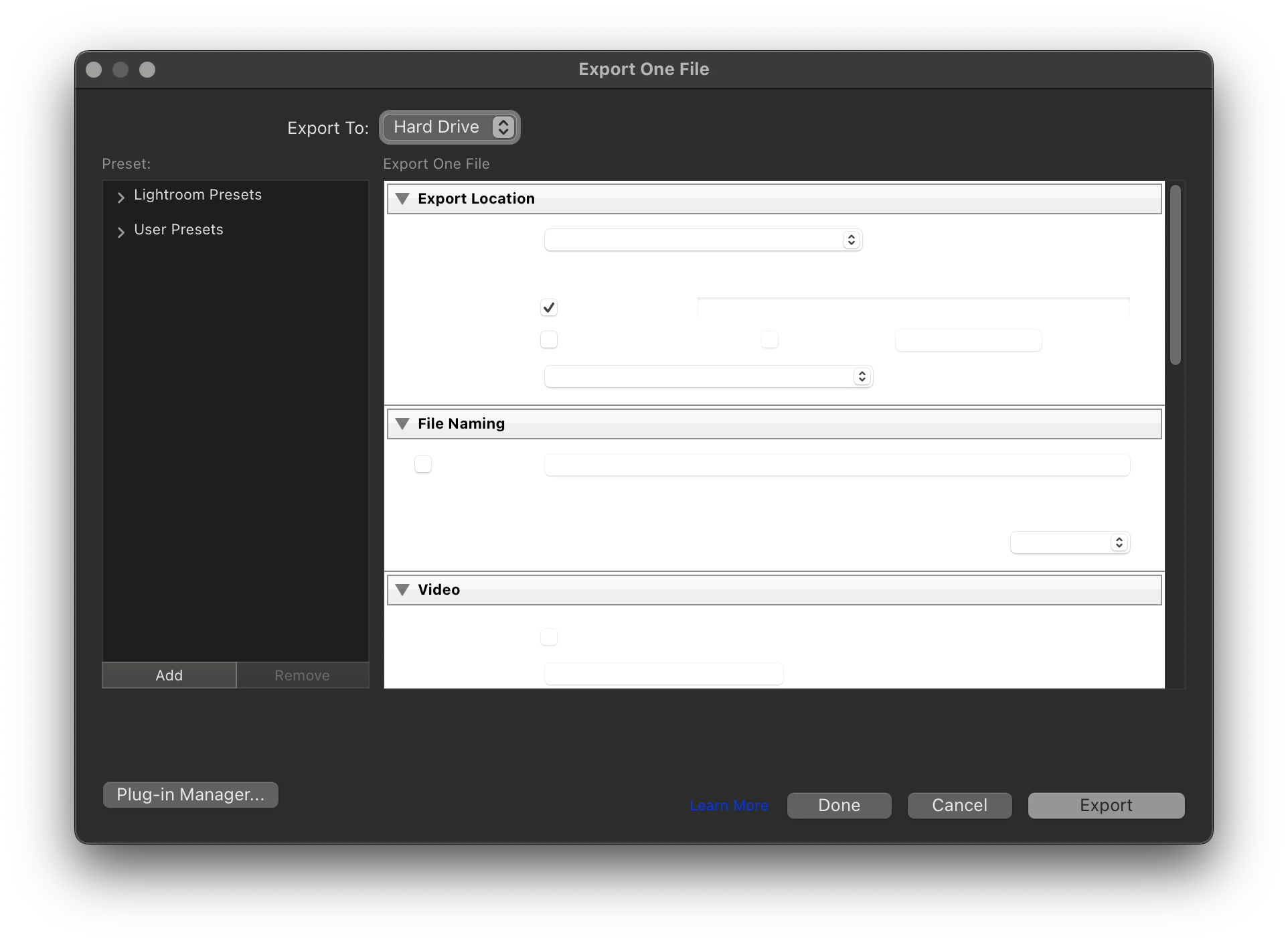Screen dimensions: 1288x943
Task: Select Lightroom Presets in preset list
Action: click(197, 195)
